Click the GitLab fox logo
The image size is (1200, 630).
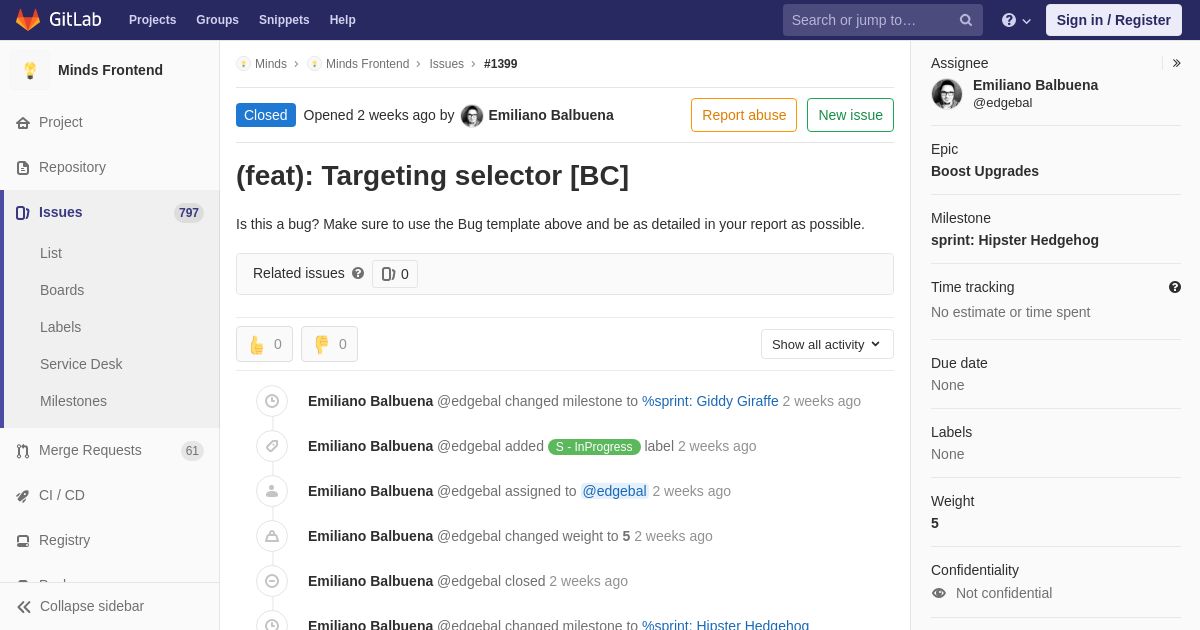pos(28,20)
